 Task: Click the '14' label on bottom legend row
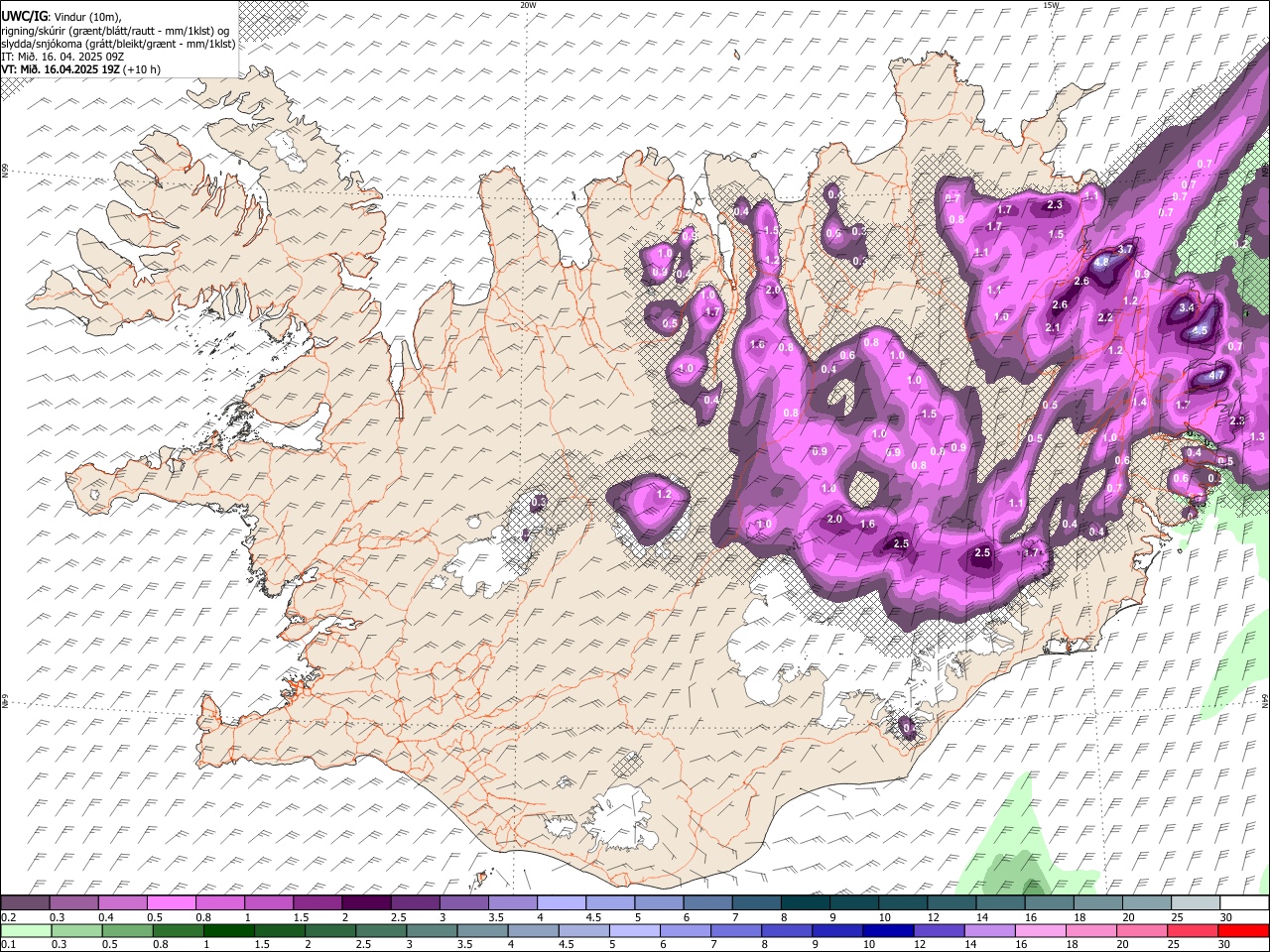point(968,945)
